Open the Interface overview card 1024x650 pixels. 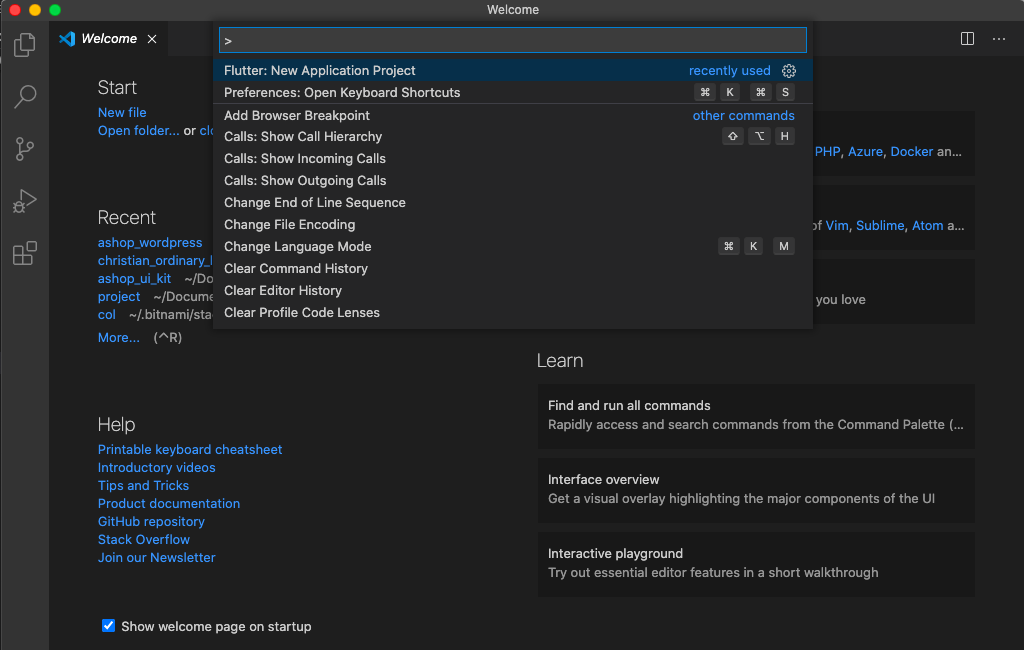pyautogui.click(x=756, y=489)
